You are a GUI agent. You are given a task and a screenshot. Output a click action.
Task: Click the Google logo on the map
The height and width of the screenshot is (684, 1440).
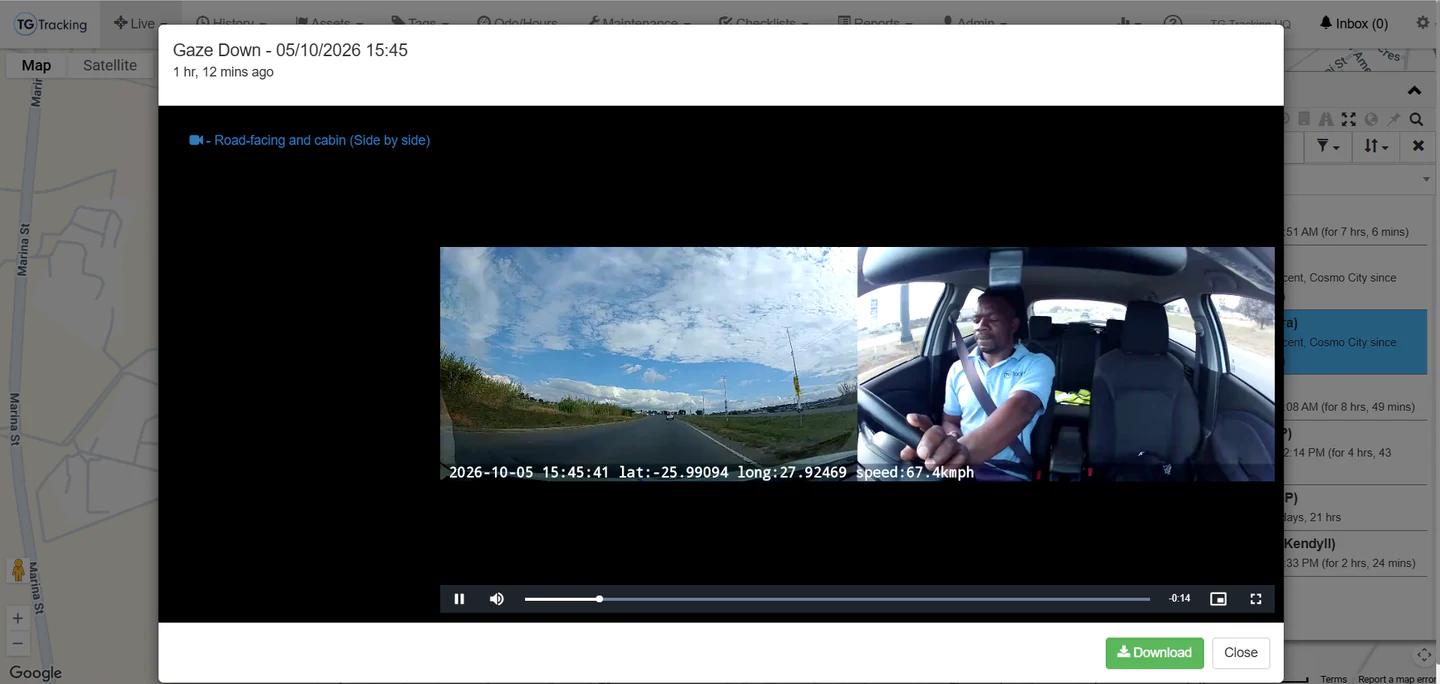(35, 673)
